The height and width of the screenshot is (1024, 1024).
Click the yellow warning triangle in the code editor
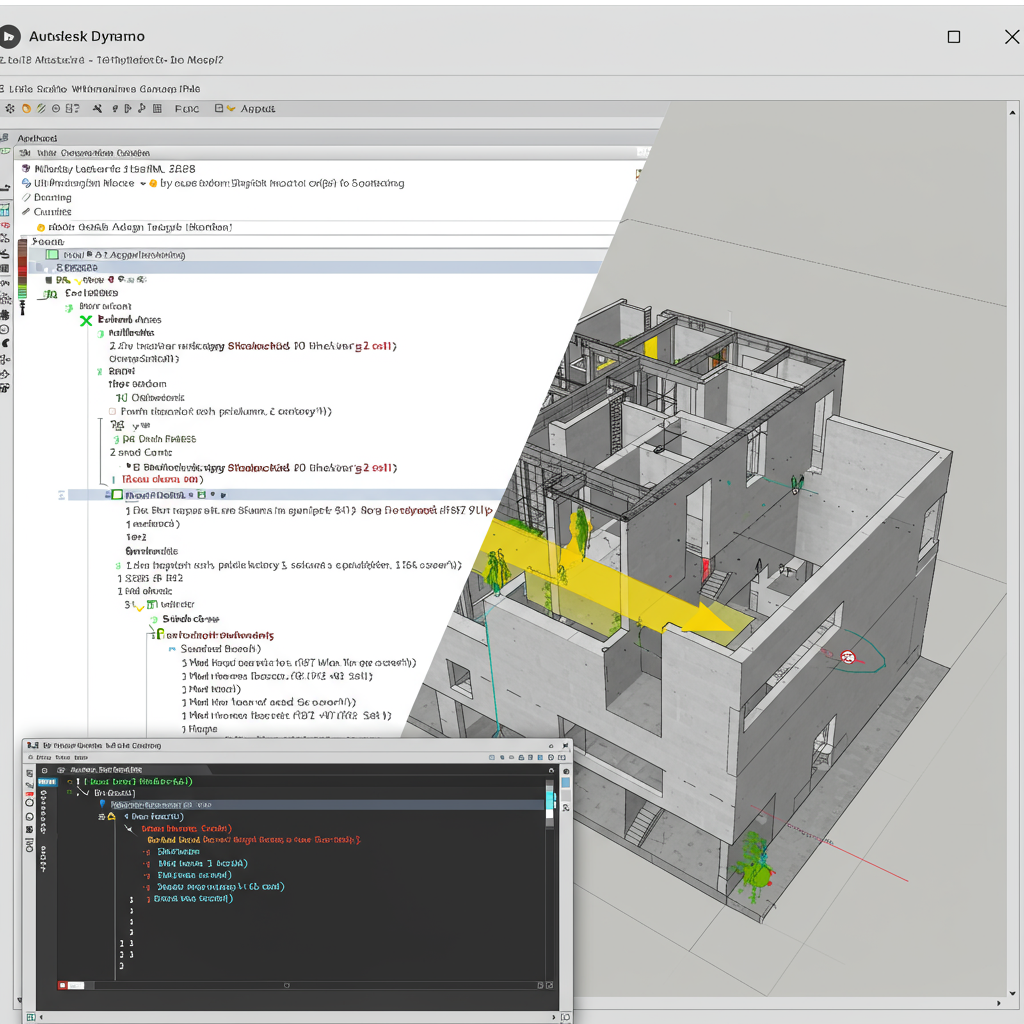click(112, 817)
